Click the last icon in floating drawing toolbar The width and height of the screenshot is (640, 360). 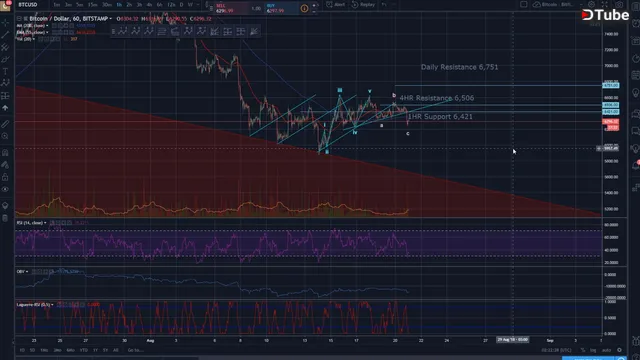[x=254, y=31]
